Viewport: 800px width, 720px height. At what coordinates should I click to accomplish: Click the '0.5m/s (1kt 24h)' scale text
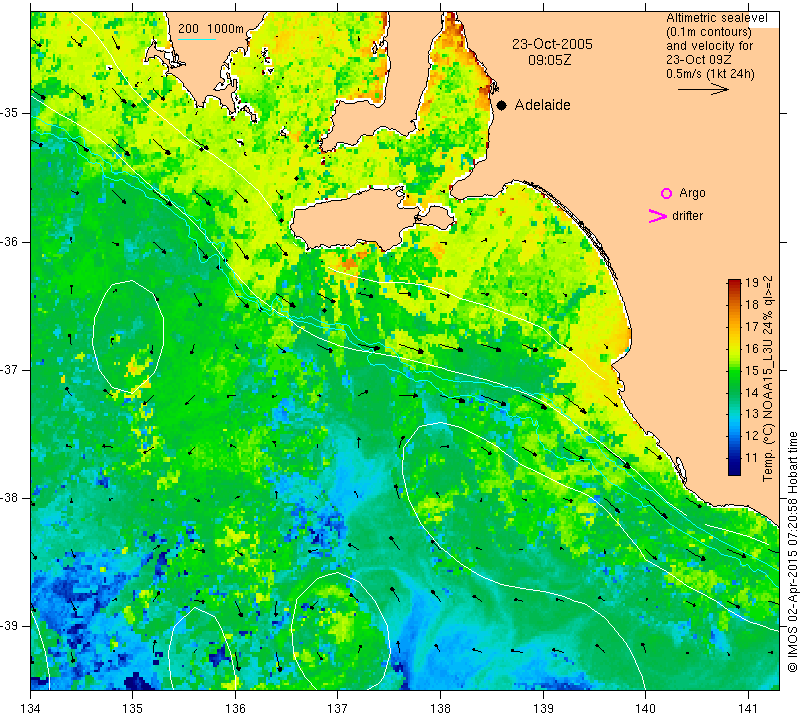click(710, 74)
